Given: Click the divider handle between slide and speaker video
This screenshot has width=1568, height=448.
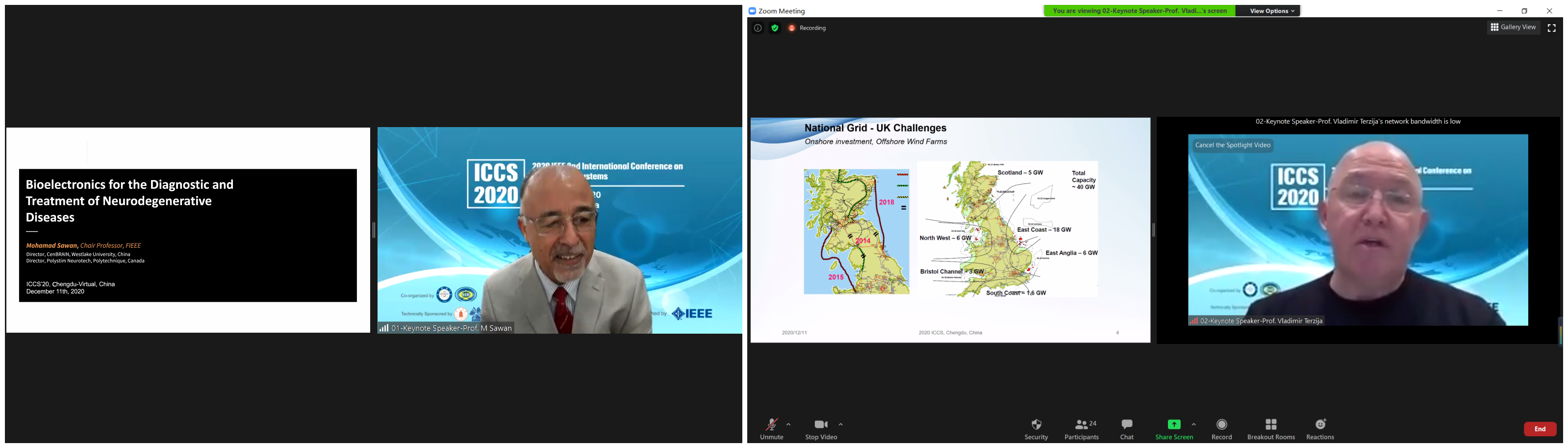Looking at the screenshot, I should [1154, 230].
